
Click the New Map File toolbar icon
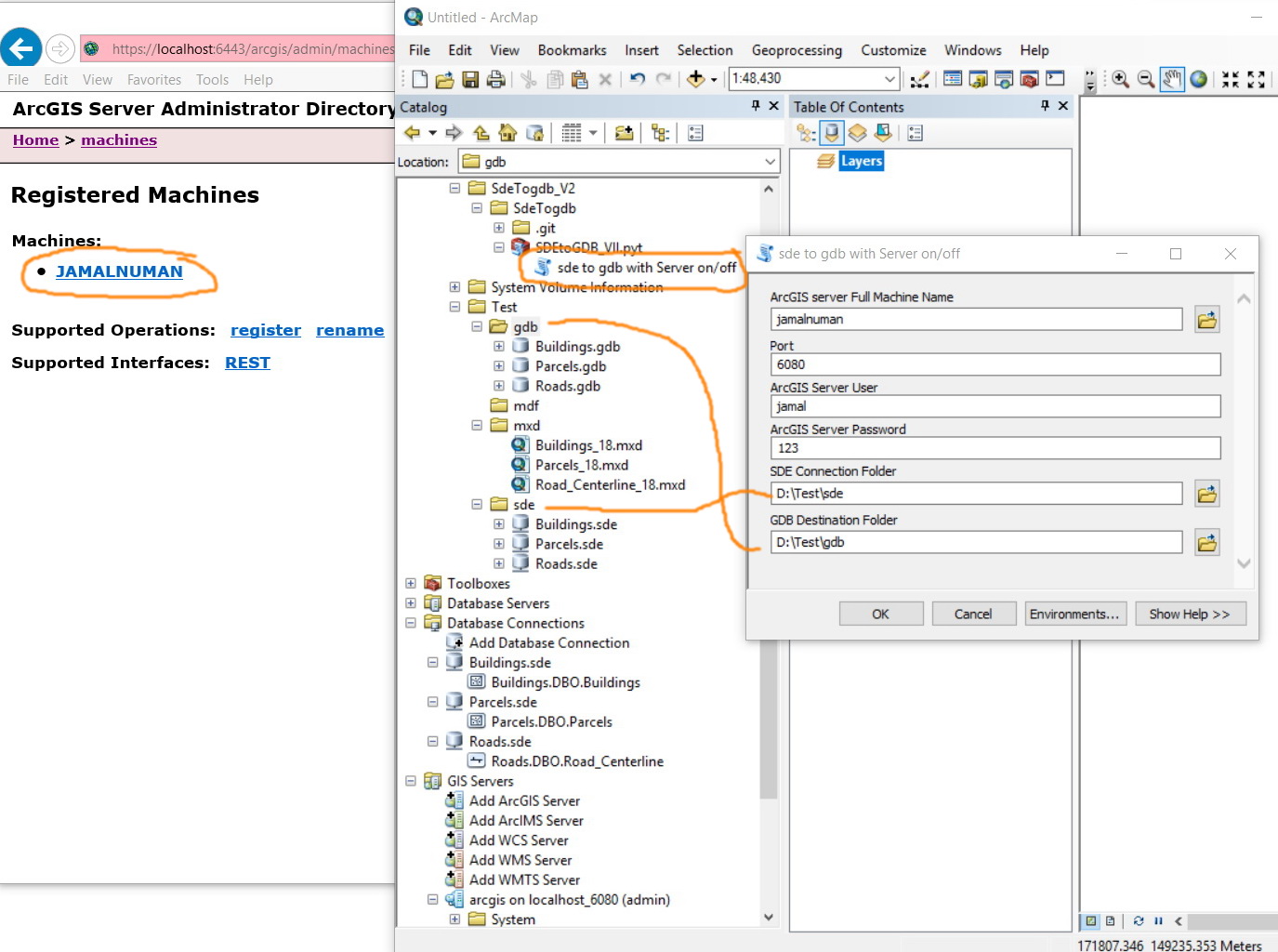coord(420,79)
